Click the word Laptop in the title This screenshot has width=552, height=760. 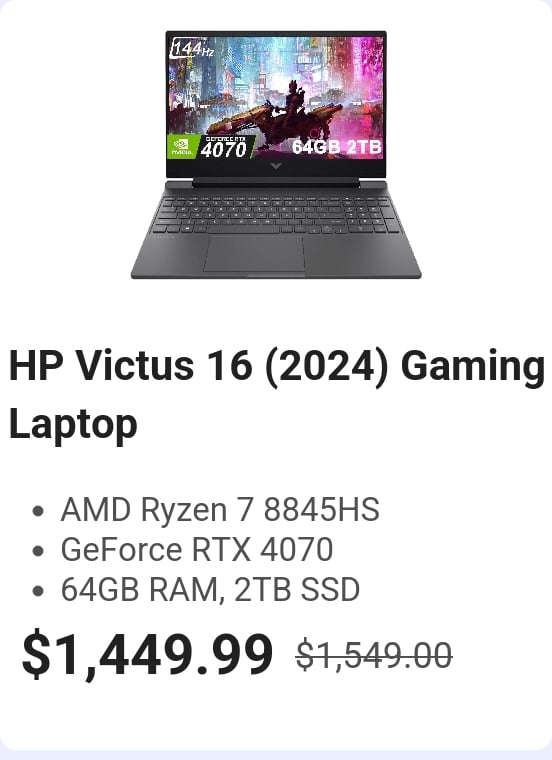point(73,424)
